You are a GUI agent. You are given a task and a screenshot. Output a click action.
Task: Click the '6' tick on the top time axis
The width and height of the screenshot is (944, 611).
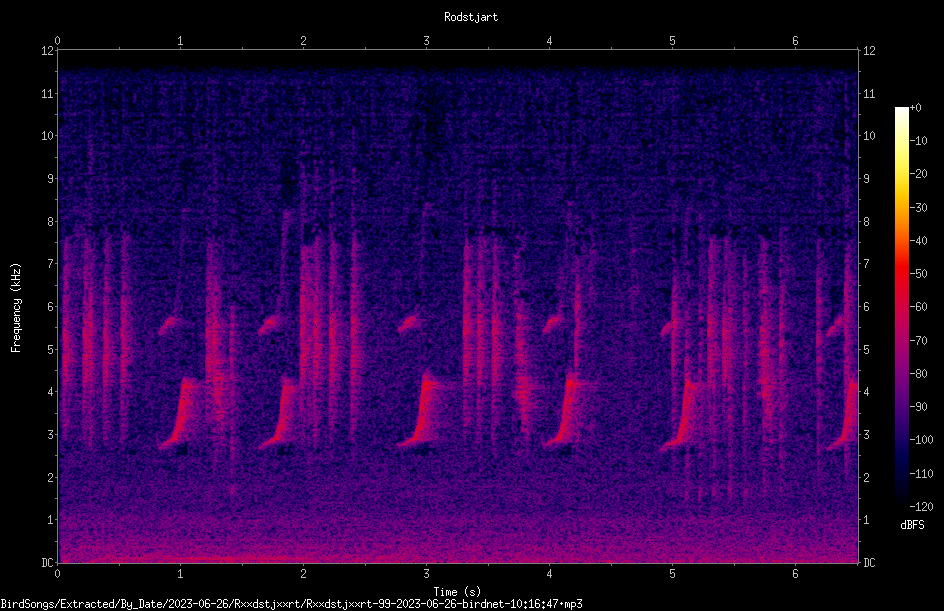coord(795,41)
